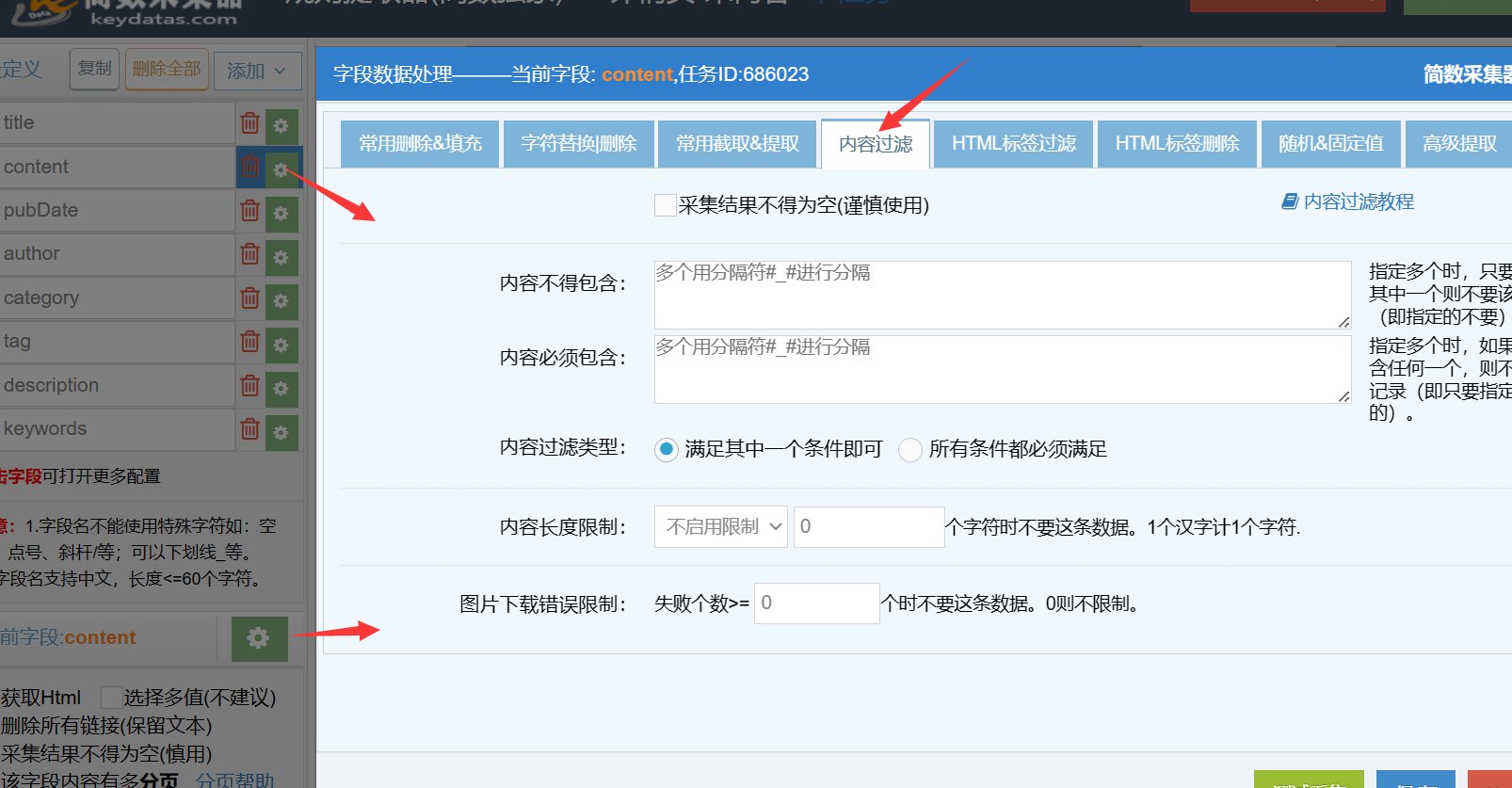The image size is (1512, 788).
Task: Select the author field row
Action: point(117,253)
